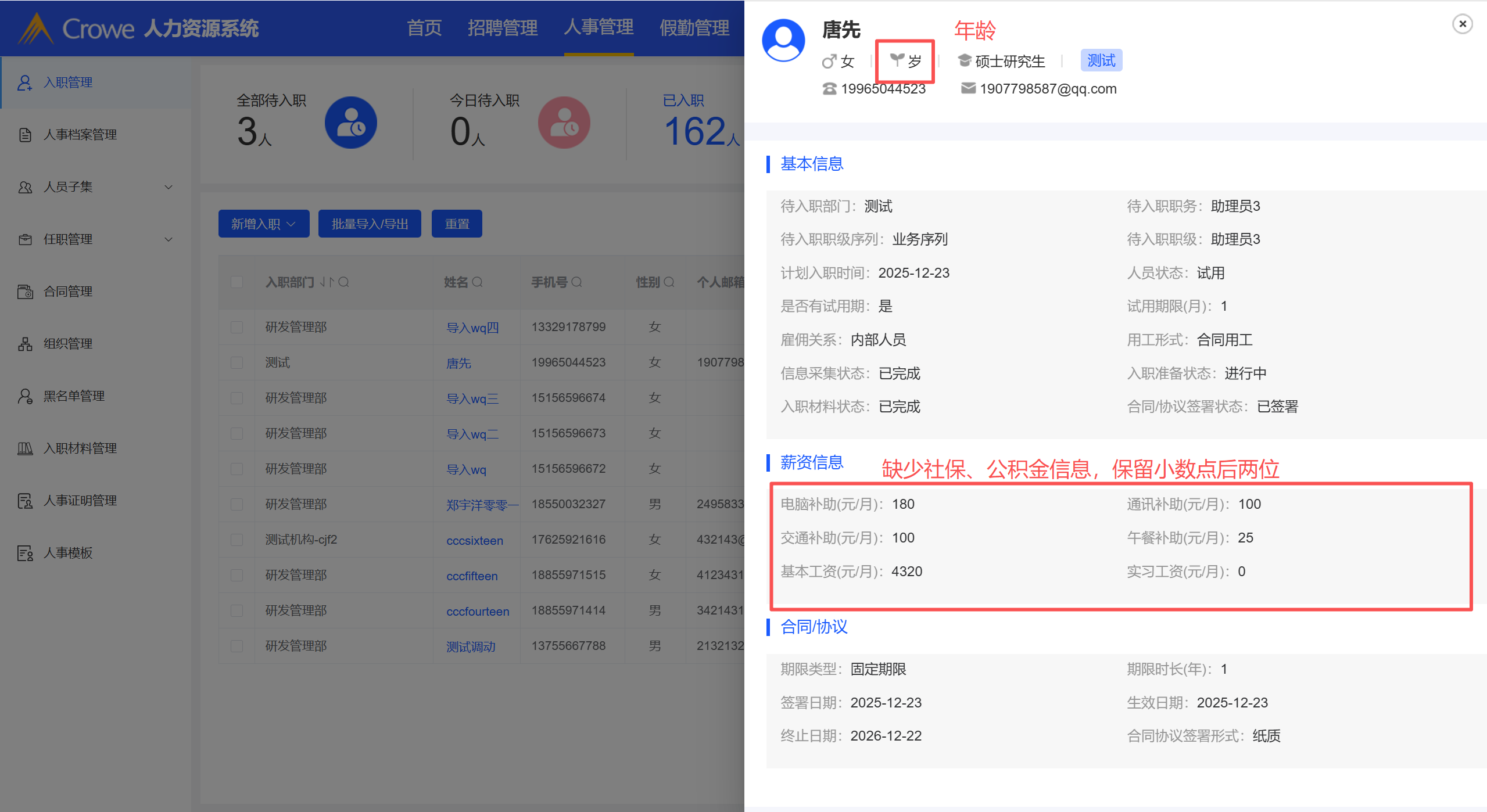This screenshot has height=812, width=1487.
Task: Select the checkbox for 导入wq四 row
Action: [x=237, y=328]
